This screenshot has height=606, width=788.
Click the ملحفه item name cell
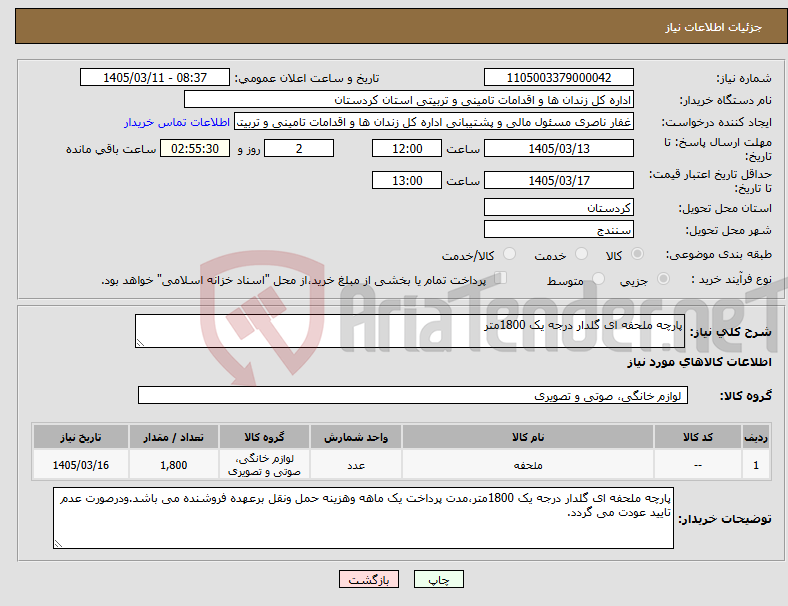(x=528, y=465)
